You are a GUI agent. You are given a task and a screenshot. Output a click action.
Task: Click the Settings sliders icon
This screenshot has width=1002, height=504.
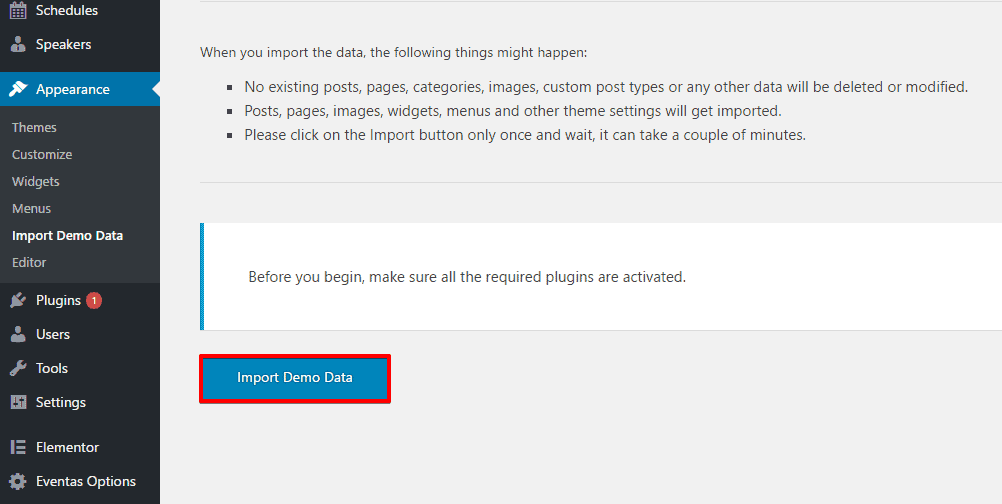[18, 402]
